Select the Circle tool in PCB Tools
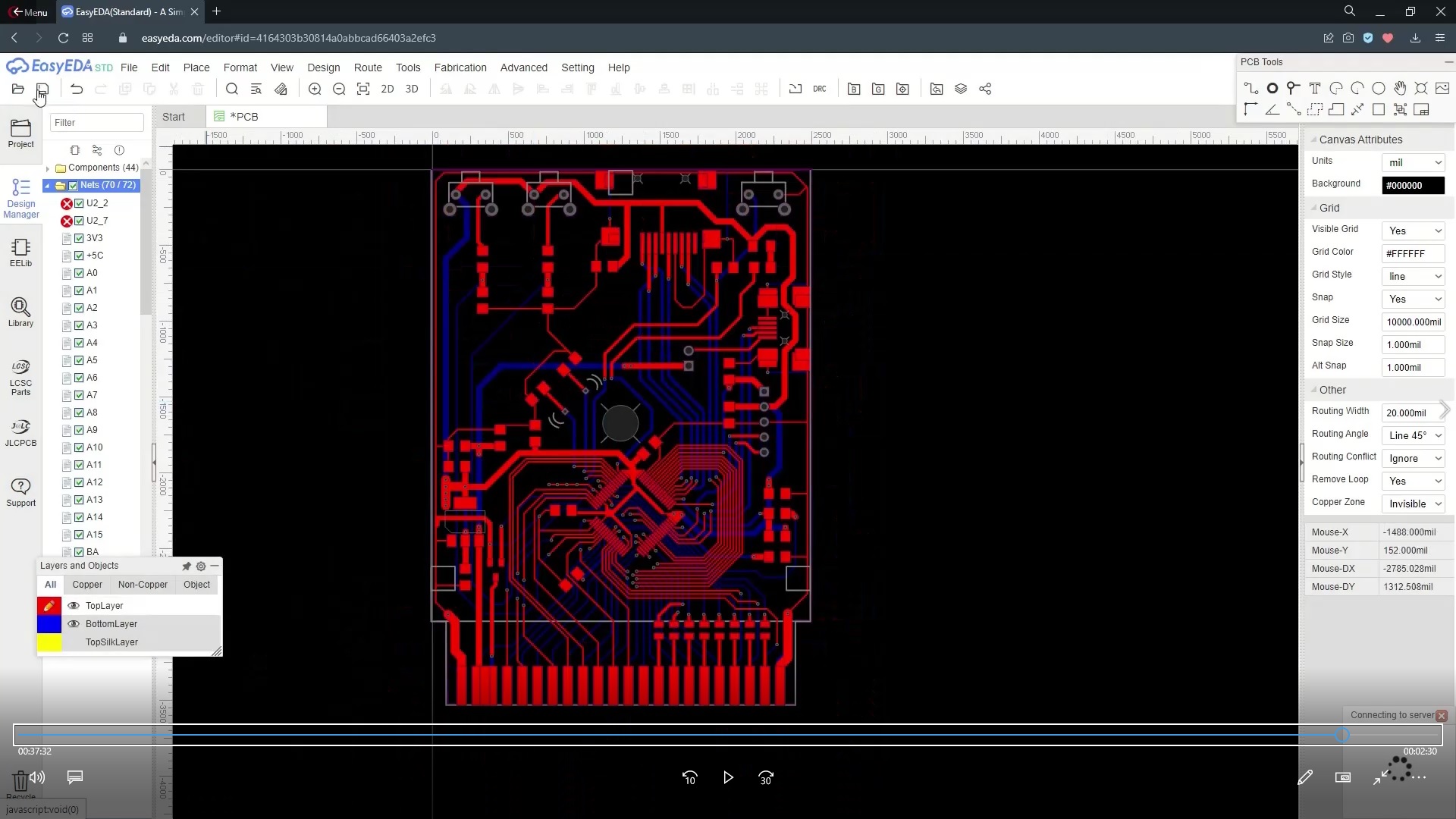Image resolution: width=1456 pixels, height=819 pixels. point(1379,88)
